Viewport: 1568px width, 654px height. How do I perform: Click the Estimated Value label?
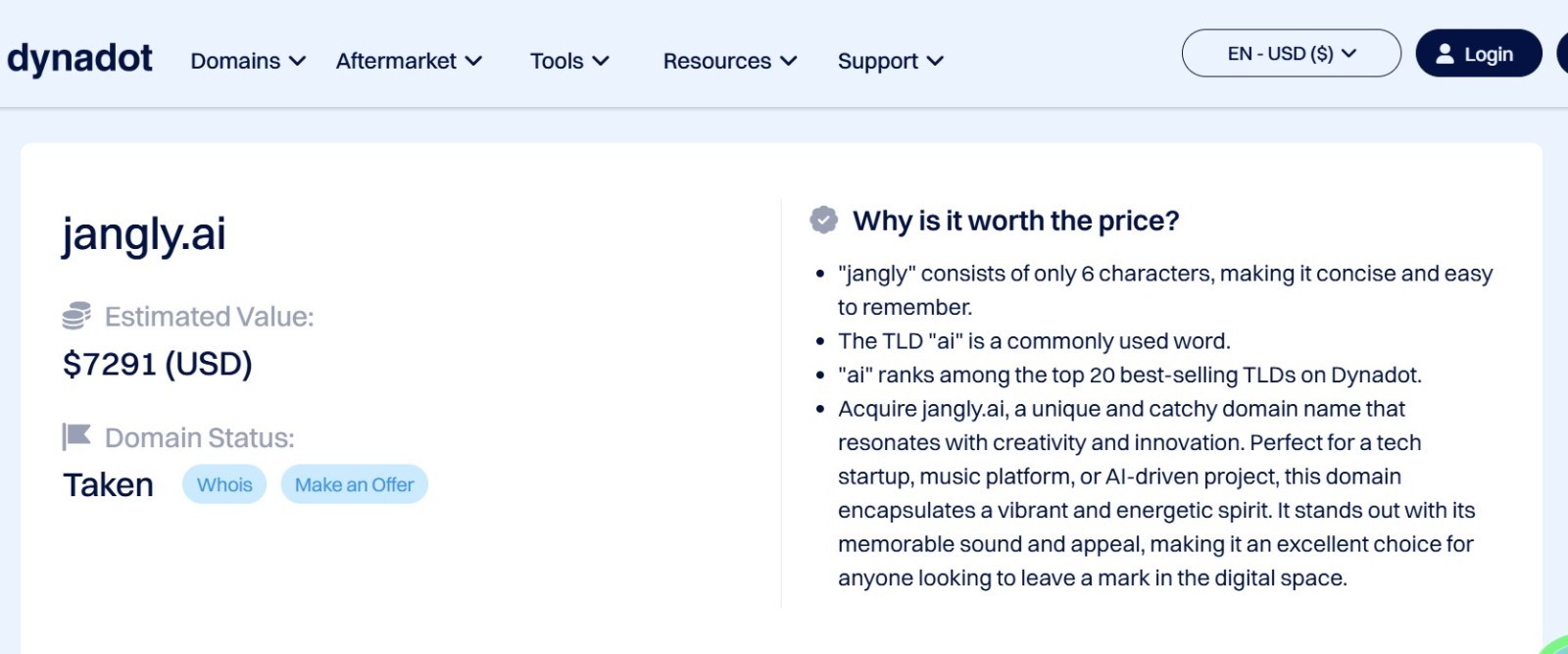209,317
